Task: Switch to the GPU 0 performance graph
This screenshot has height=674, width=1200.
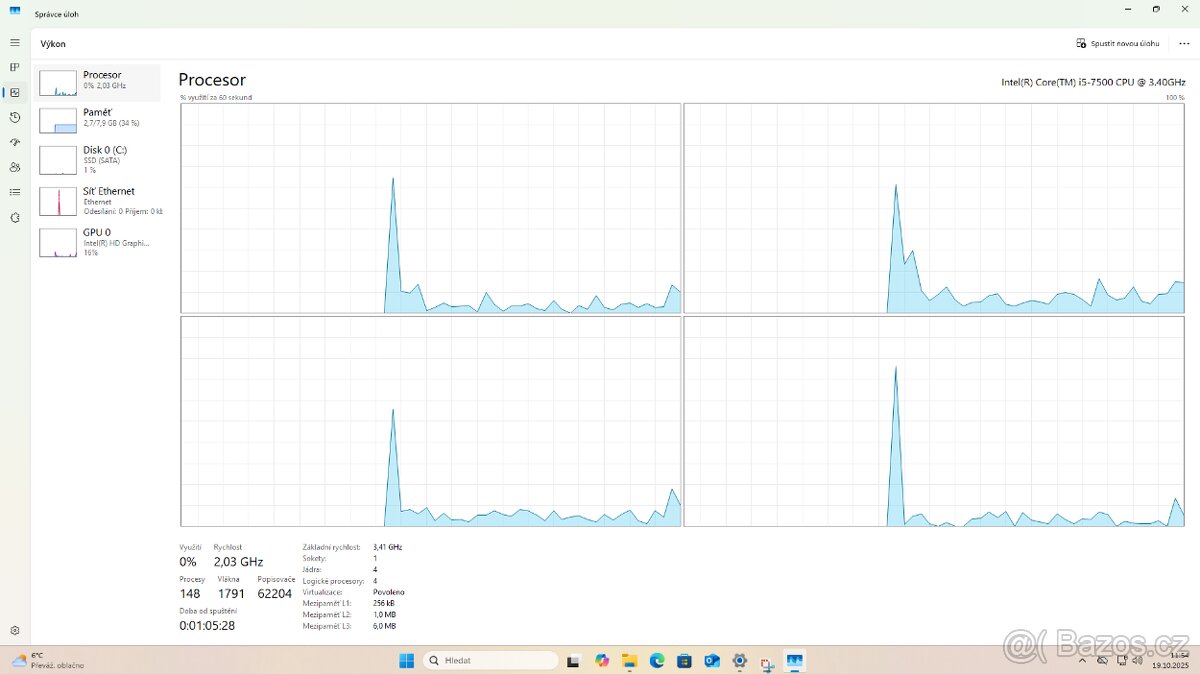Action: click(97, 241)
